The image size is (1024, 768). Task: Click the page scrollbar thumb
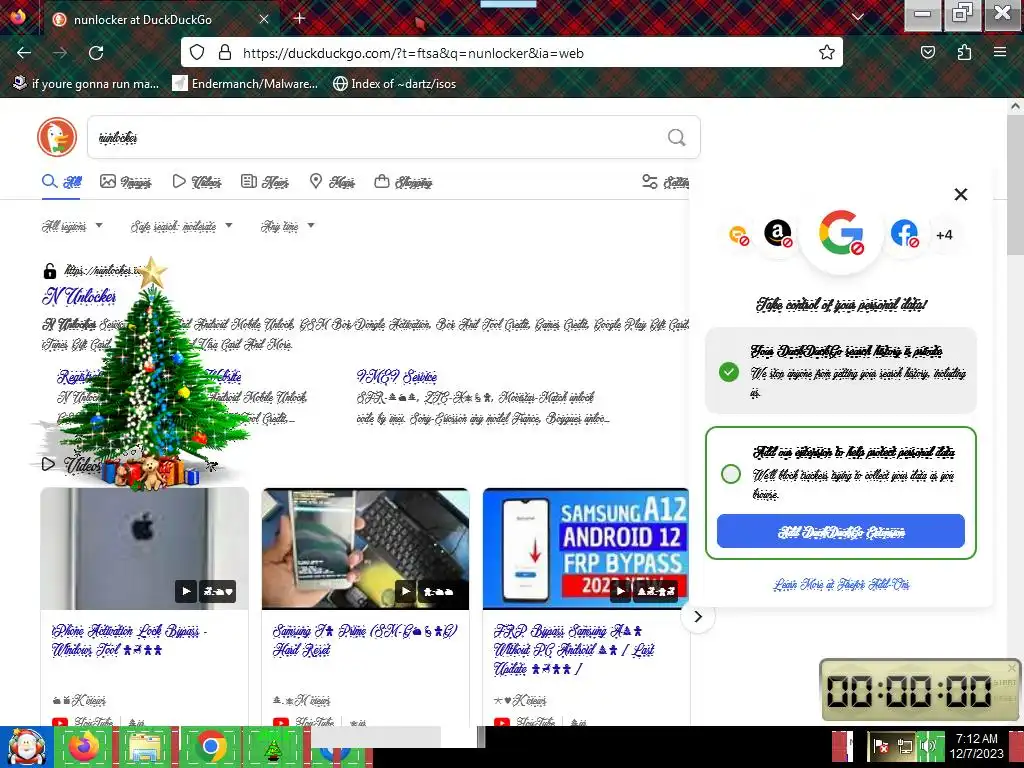[x=1016, y=185]
